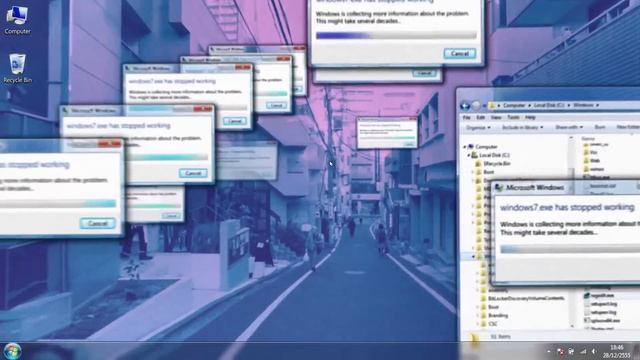Screen dimensions: 640x360
Task: Collapse Computer node in navigation tree
Action: pyautogui.click(x=464, y=147)
